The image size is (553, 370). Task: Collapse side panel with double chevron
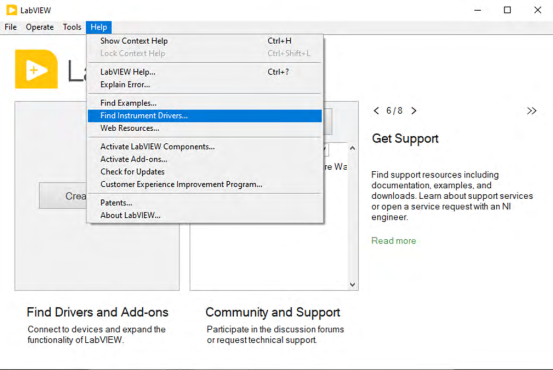tap(531, 111)
